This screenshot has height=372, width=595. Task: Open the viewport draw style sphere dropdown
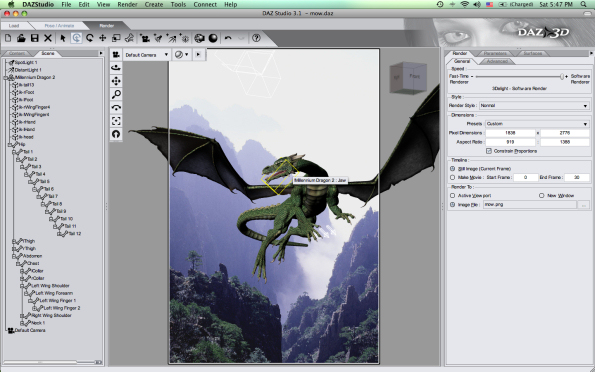tap(181, 55)
